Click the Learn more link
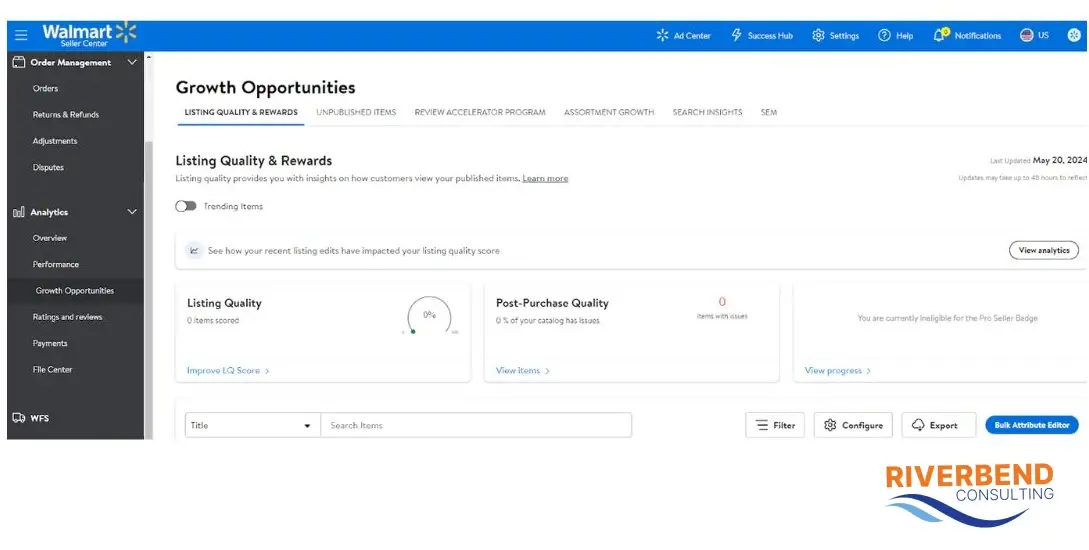1089x550 pixels. [x=545, y=178]
